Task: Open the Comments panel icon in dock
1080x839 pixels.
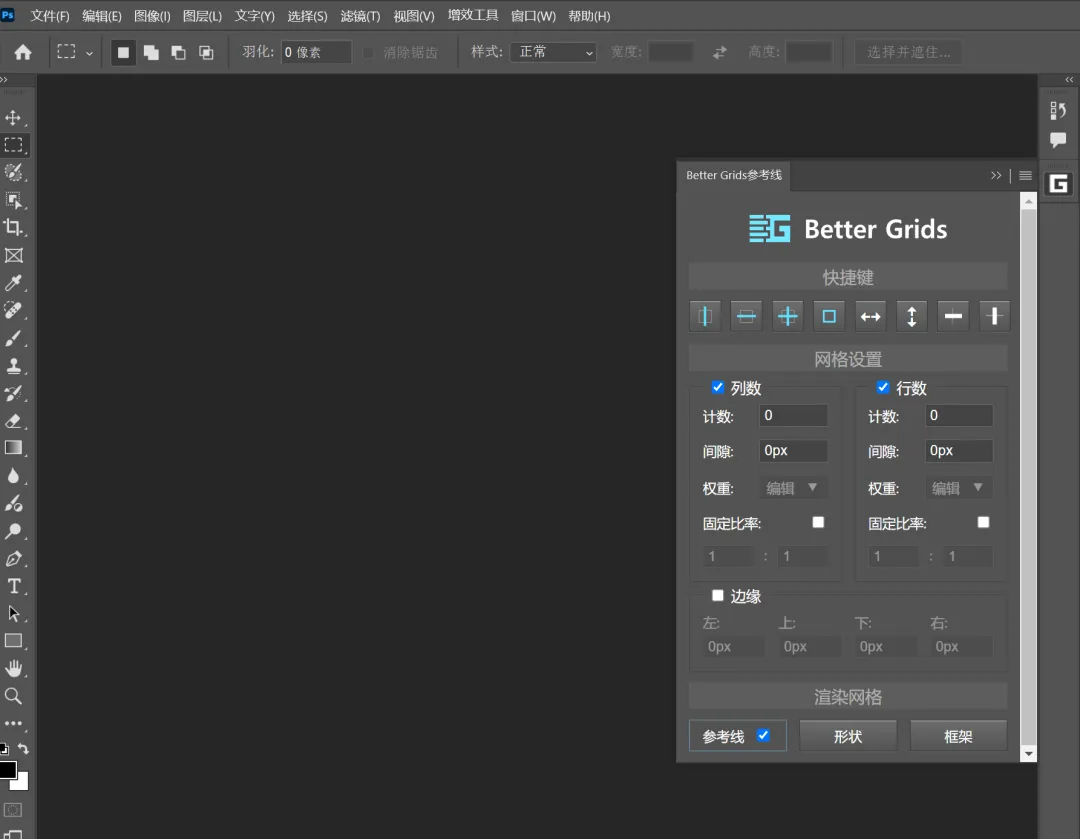Action: click(x=1058, y=140)
